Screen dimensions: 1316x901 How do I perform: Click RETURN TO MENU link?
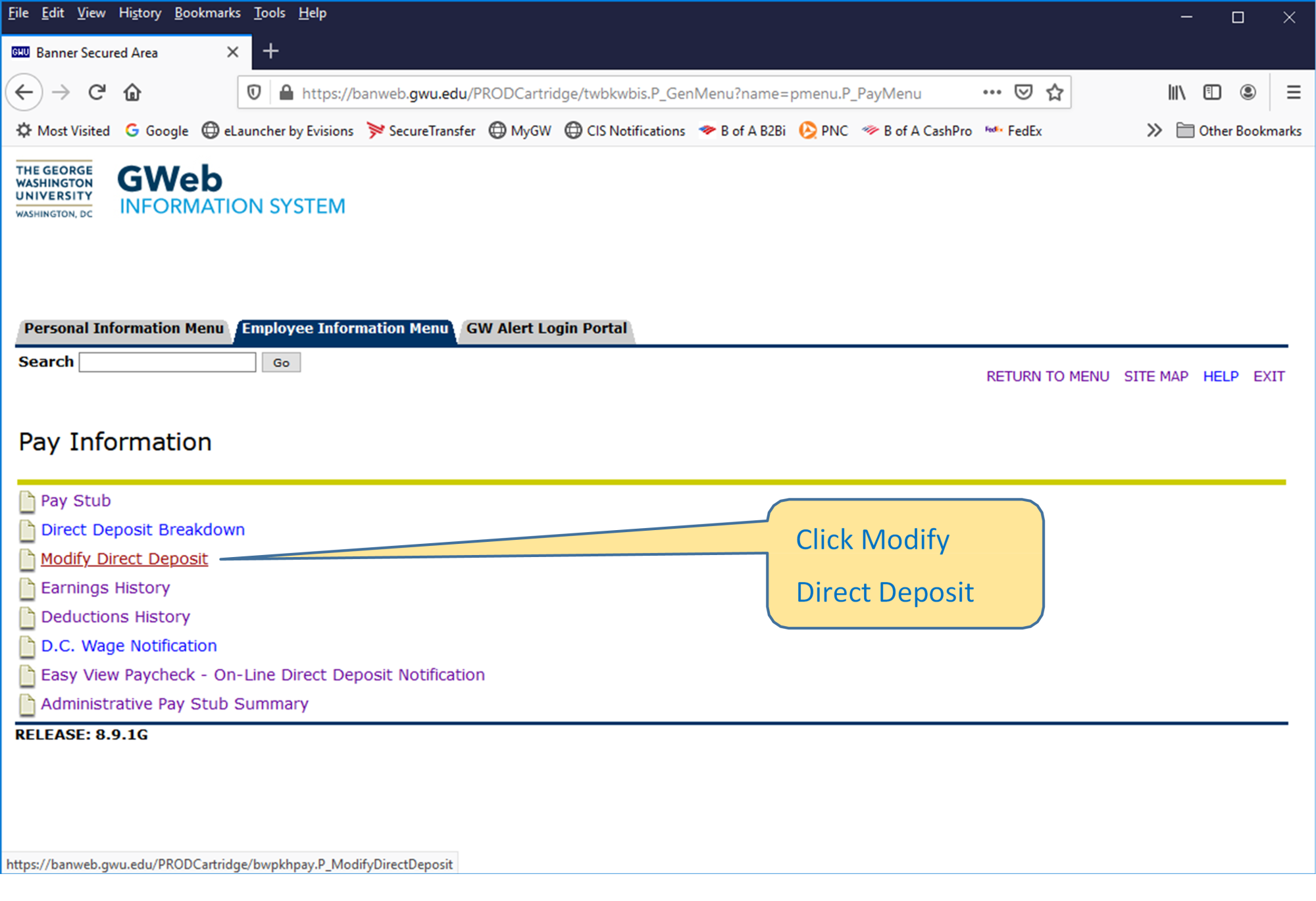pos(1047,376)
